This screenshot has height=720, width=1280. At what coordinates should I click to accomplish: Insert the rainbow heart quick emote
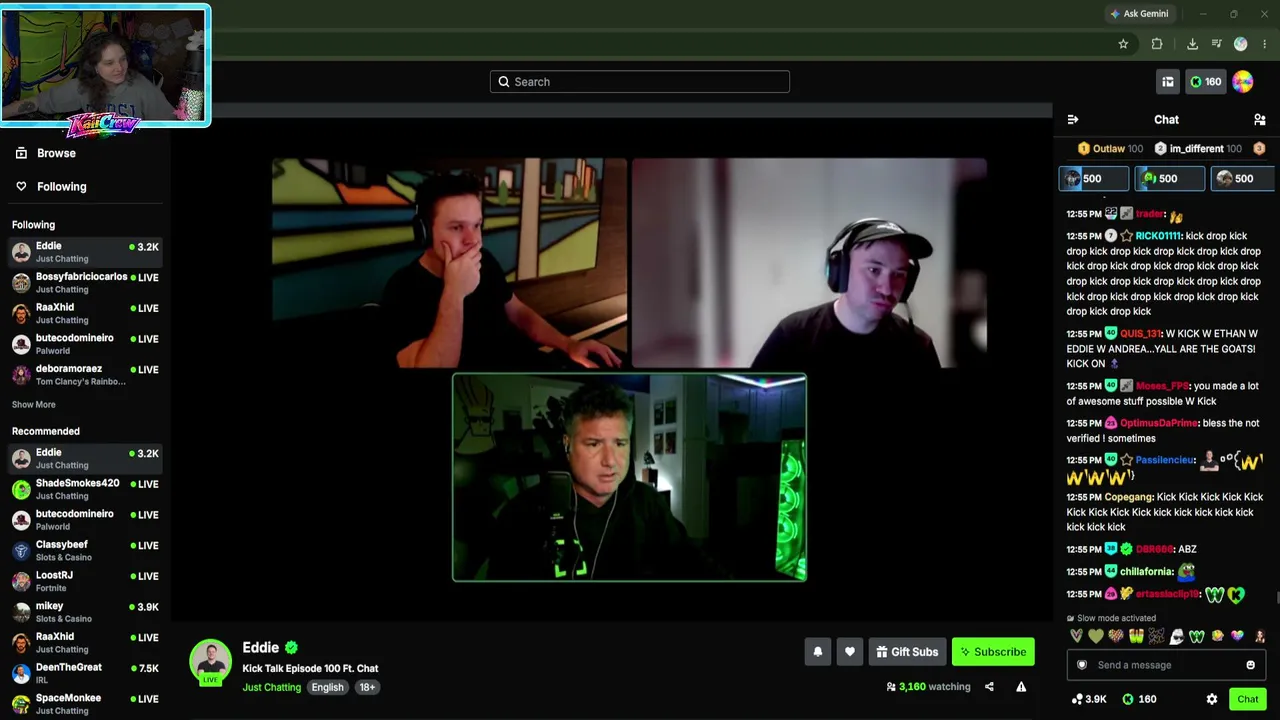click(1237, 637)
